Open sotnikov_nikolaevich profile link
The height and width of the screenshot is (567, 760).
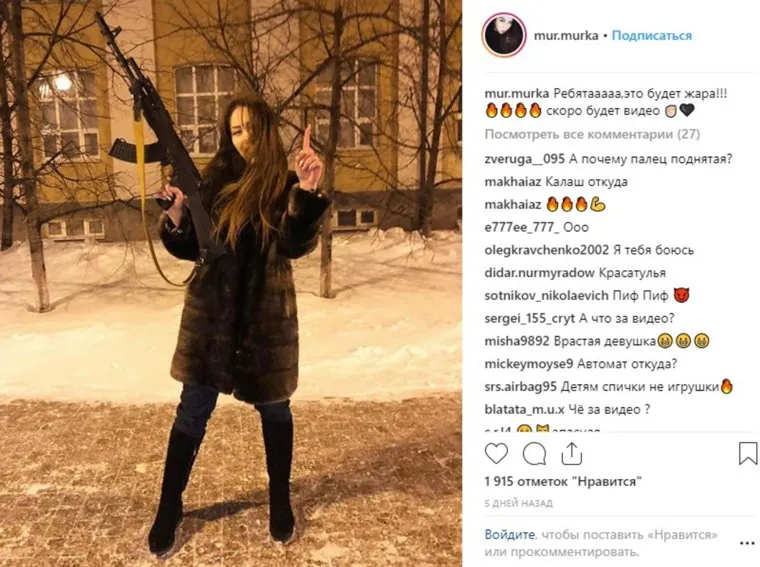click(546, 296)
